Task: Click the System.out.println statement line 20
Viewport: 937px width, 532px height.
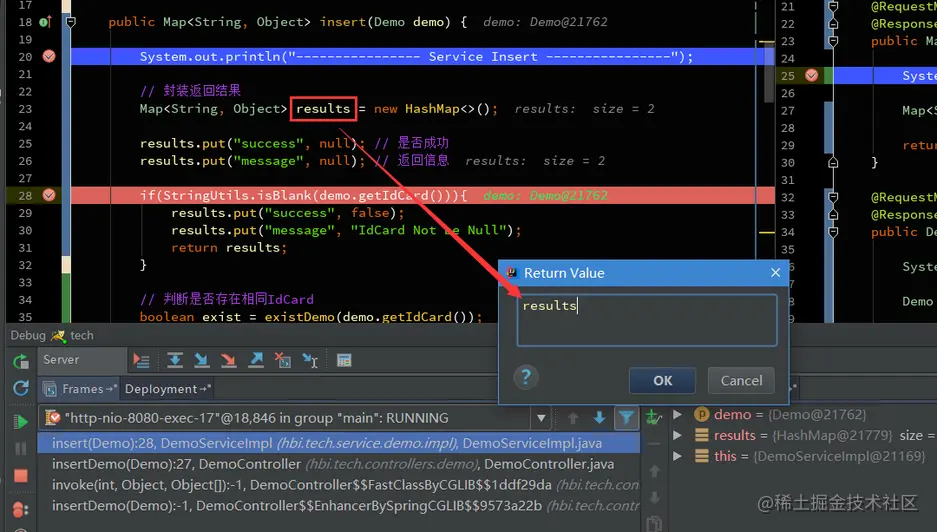Action: click(x=417, y=57)
